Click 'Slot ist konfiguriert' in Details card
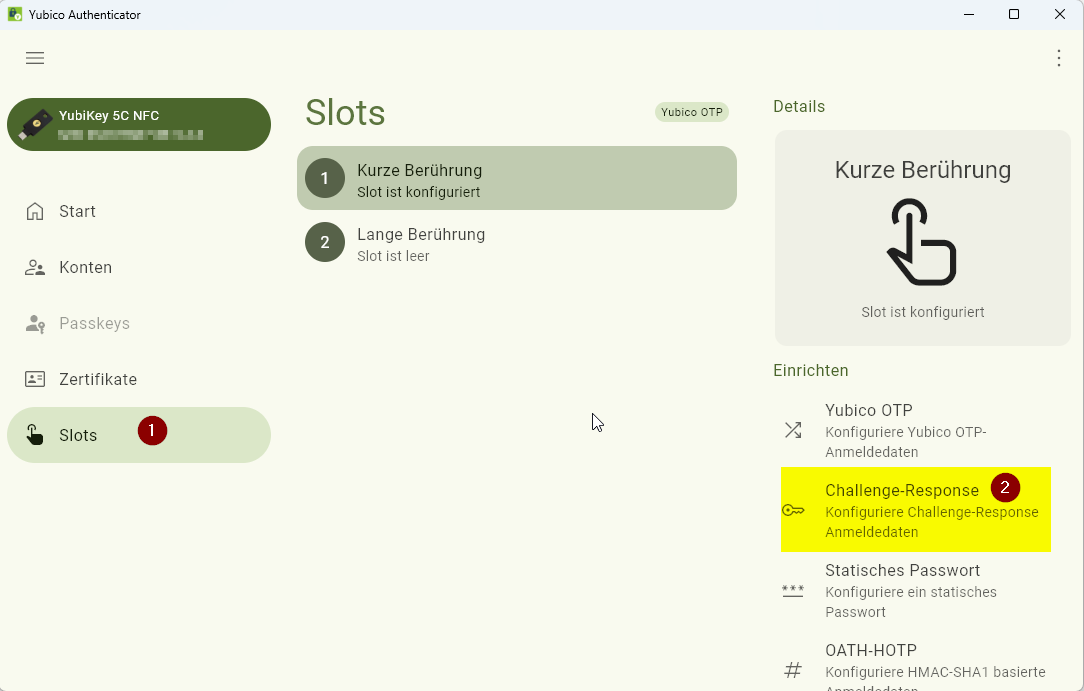This screenshot has width=1084, height=691. pos(923,312)
